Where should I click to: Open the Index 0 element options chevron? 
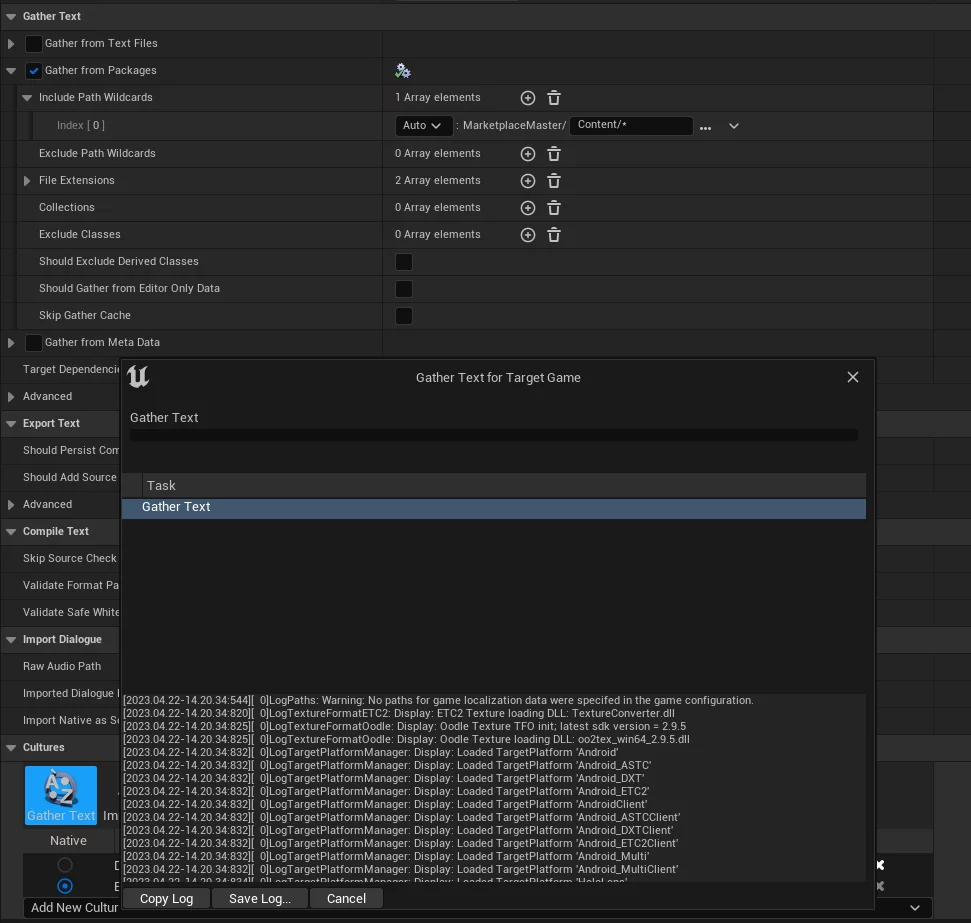click(x=734, y=126)
